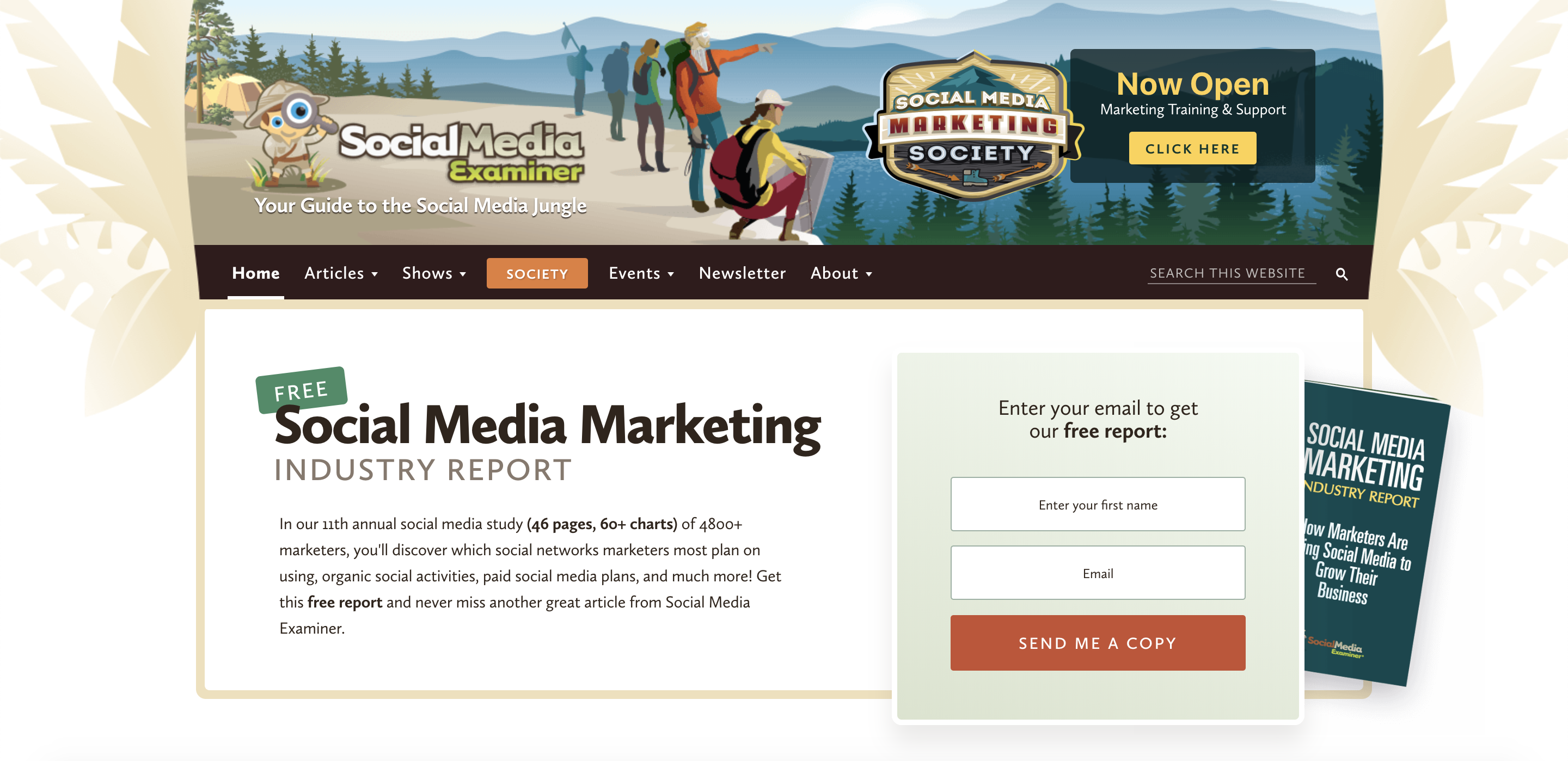The image size is (1568, 761).
Task: Click the search magnifying glass icon
Action: click(1342, 274)
